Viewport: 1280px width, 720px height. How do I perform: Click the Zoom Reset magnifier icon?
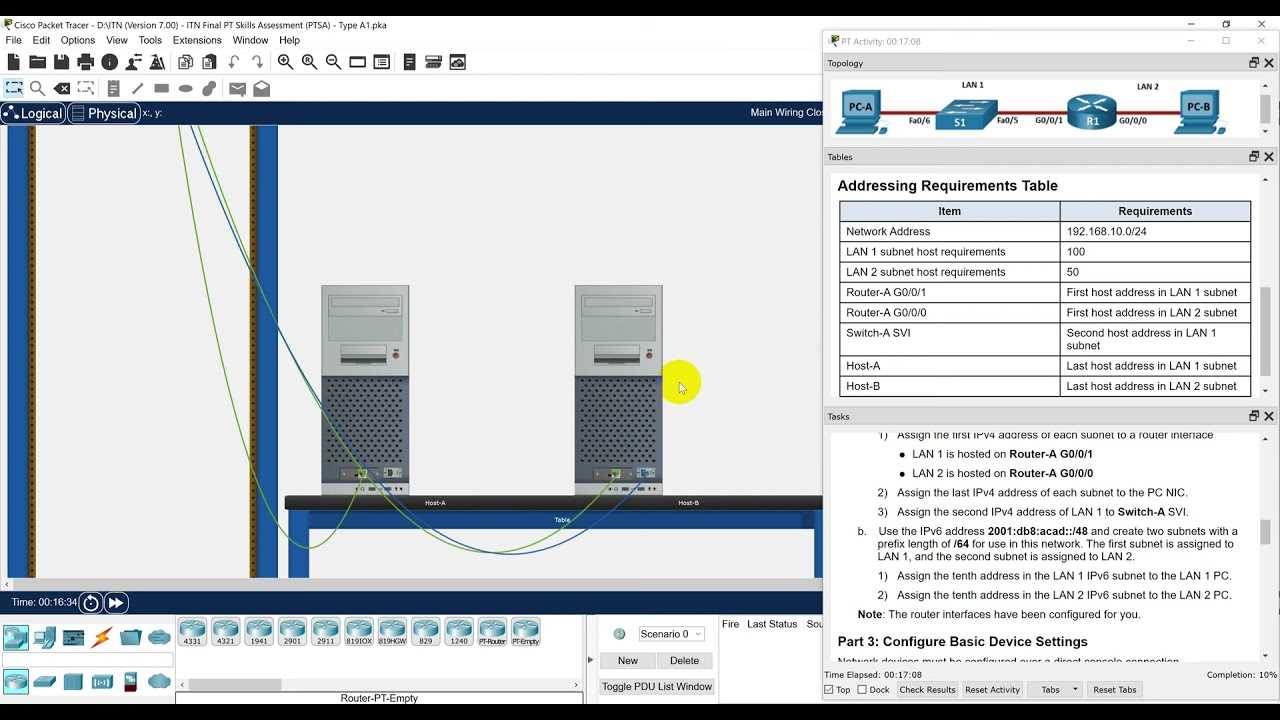click(310, 62)
